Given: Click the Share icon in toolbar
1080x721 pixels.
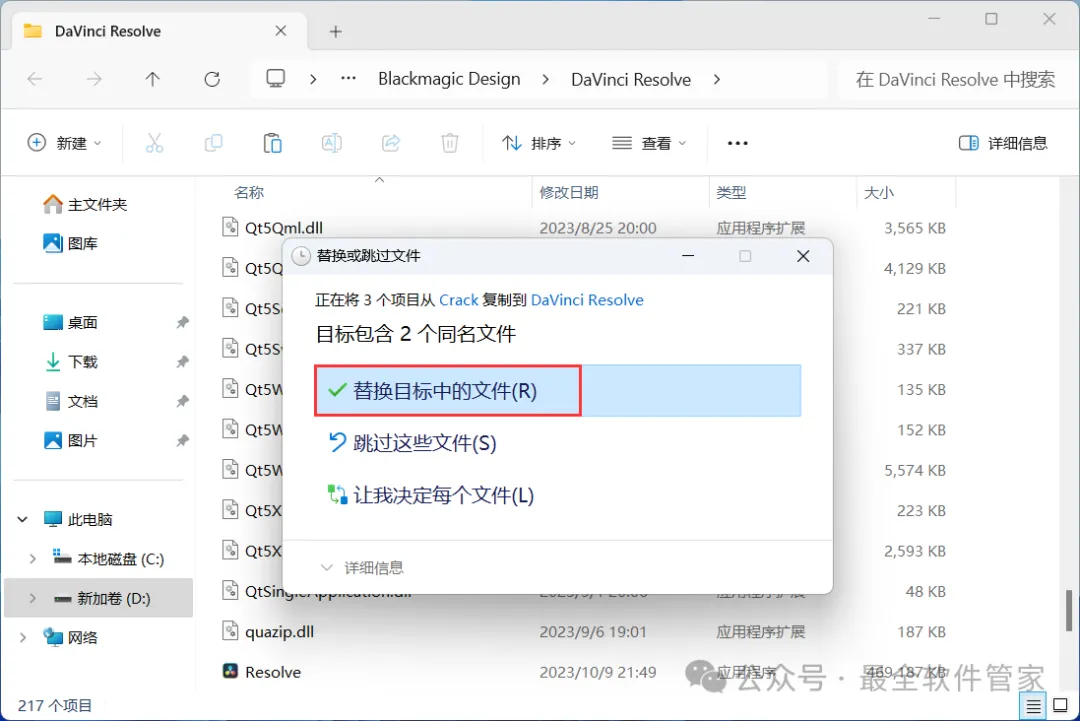Looking at the screenshot, I should point(391,143).
